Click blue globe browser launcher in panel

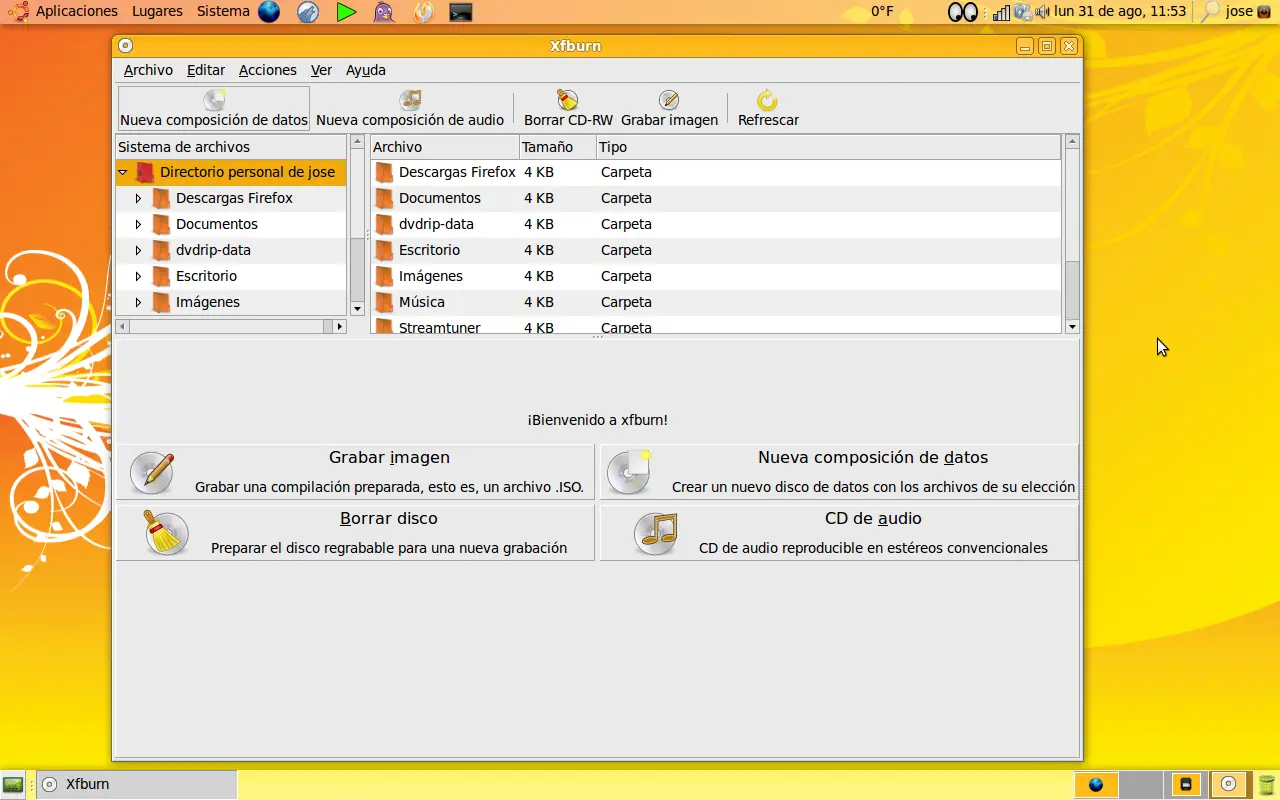(x=269, y=12)
